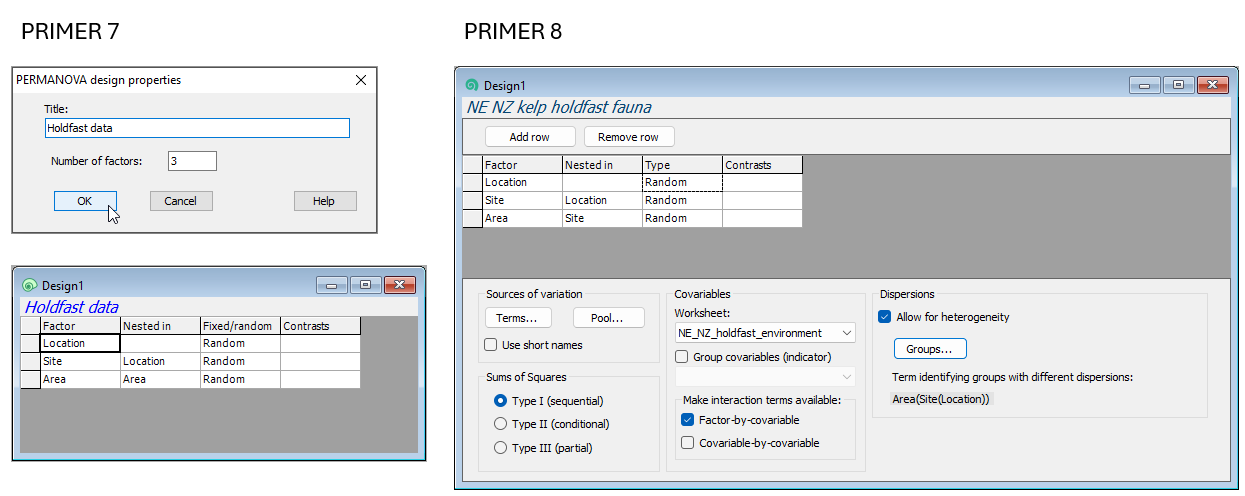The height and width of the screenshot is (496, 1245).
Task: Click the PRIMER 8 Design1 window icon
Action: (x=472, y=85)
